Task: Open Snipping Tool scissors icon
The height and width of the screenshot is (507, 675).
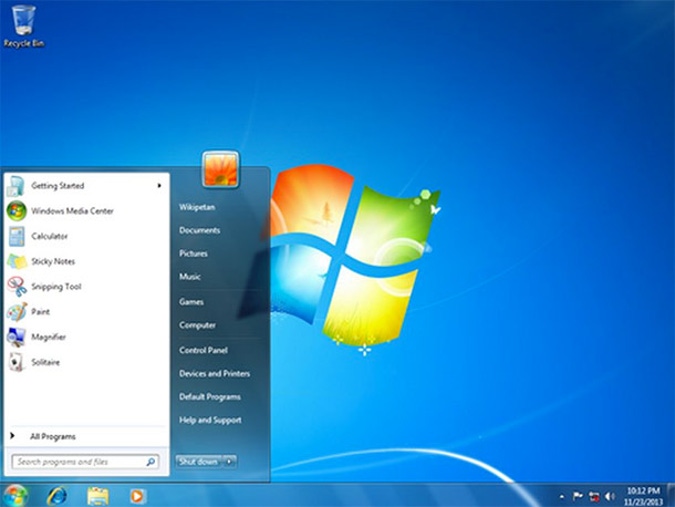Action: (x=17, y=287)
